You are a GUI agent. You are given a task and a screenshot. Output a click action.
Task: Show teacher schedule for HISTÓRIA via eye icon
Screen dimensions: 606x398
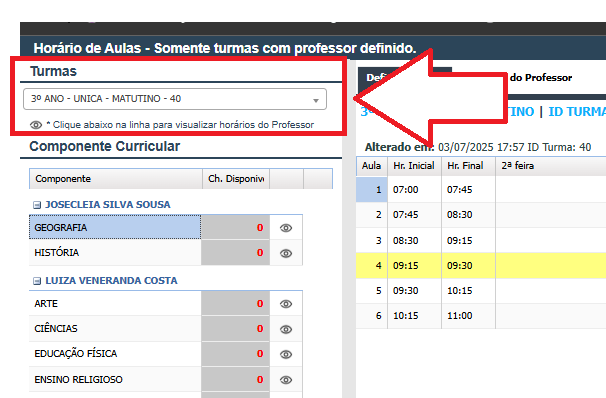coord(286,253)
